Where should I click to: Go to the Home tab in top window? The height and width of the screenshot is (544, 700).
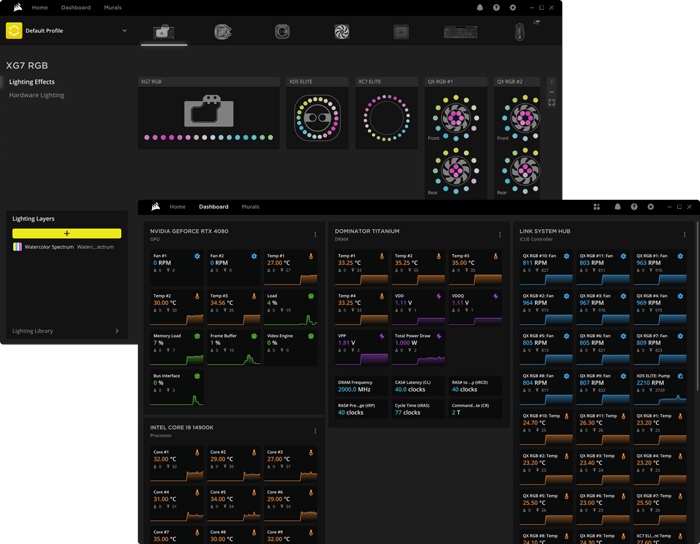point(40,8)
